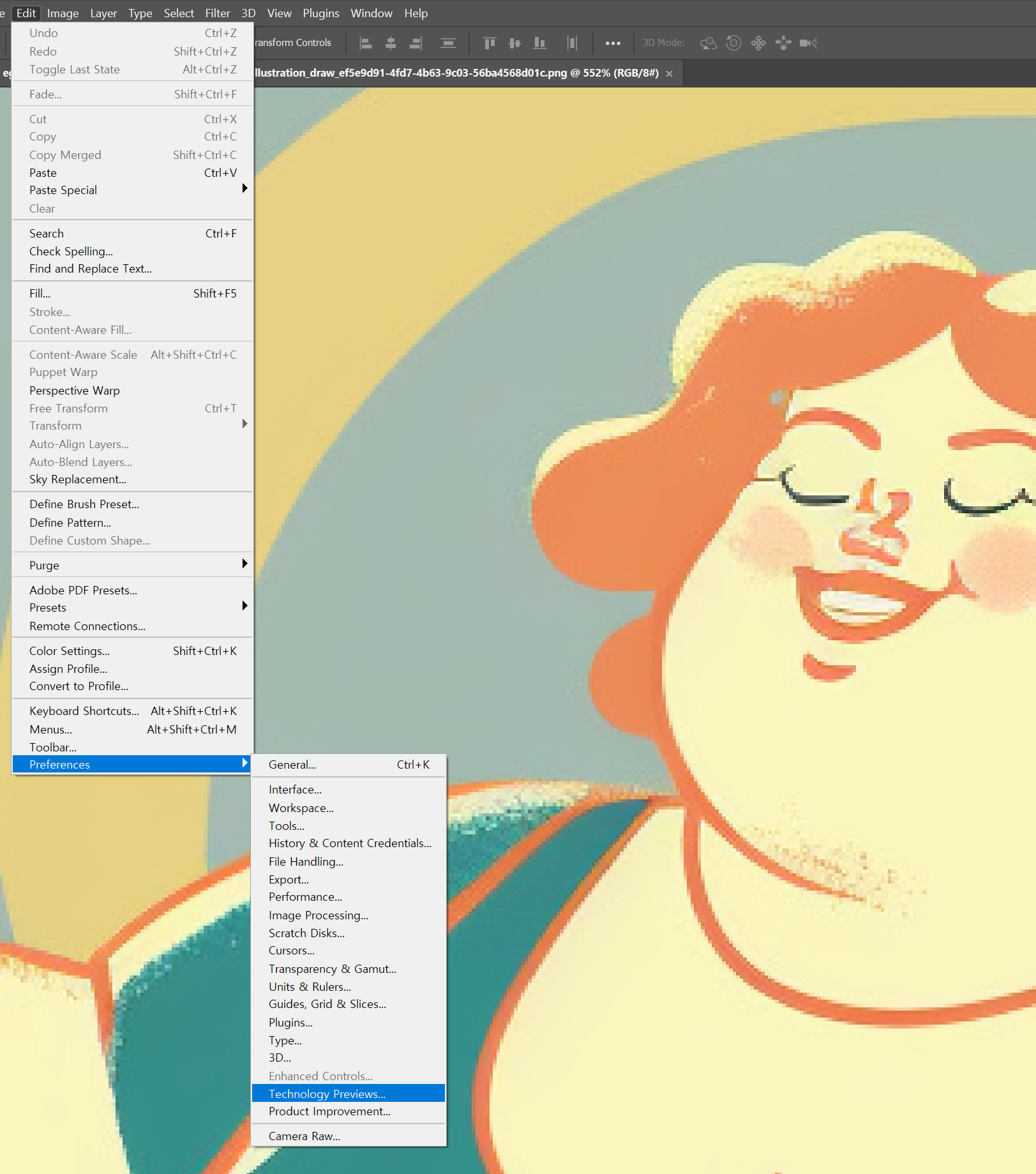Open the Menus customization entry
Image resolution: width=1036 pixels, height=1174 pixels.
coord(133,730)
